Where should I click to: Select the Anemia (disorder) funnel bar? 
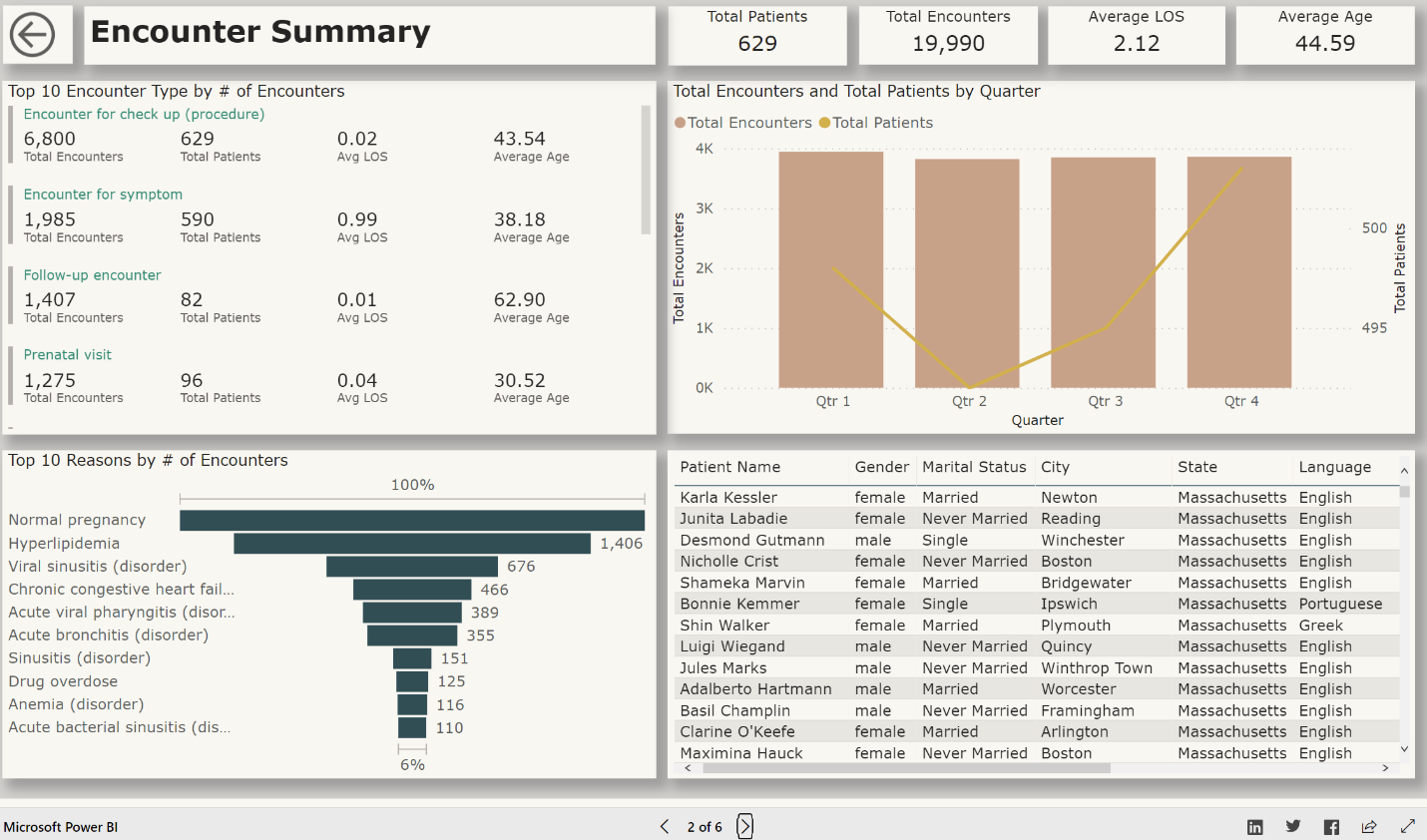412,703
